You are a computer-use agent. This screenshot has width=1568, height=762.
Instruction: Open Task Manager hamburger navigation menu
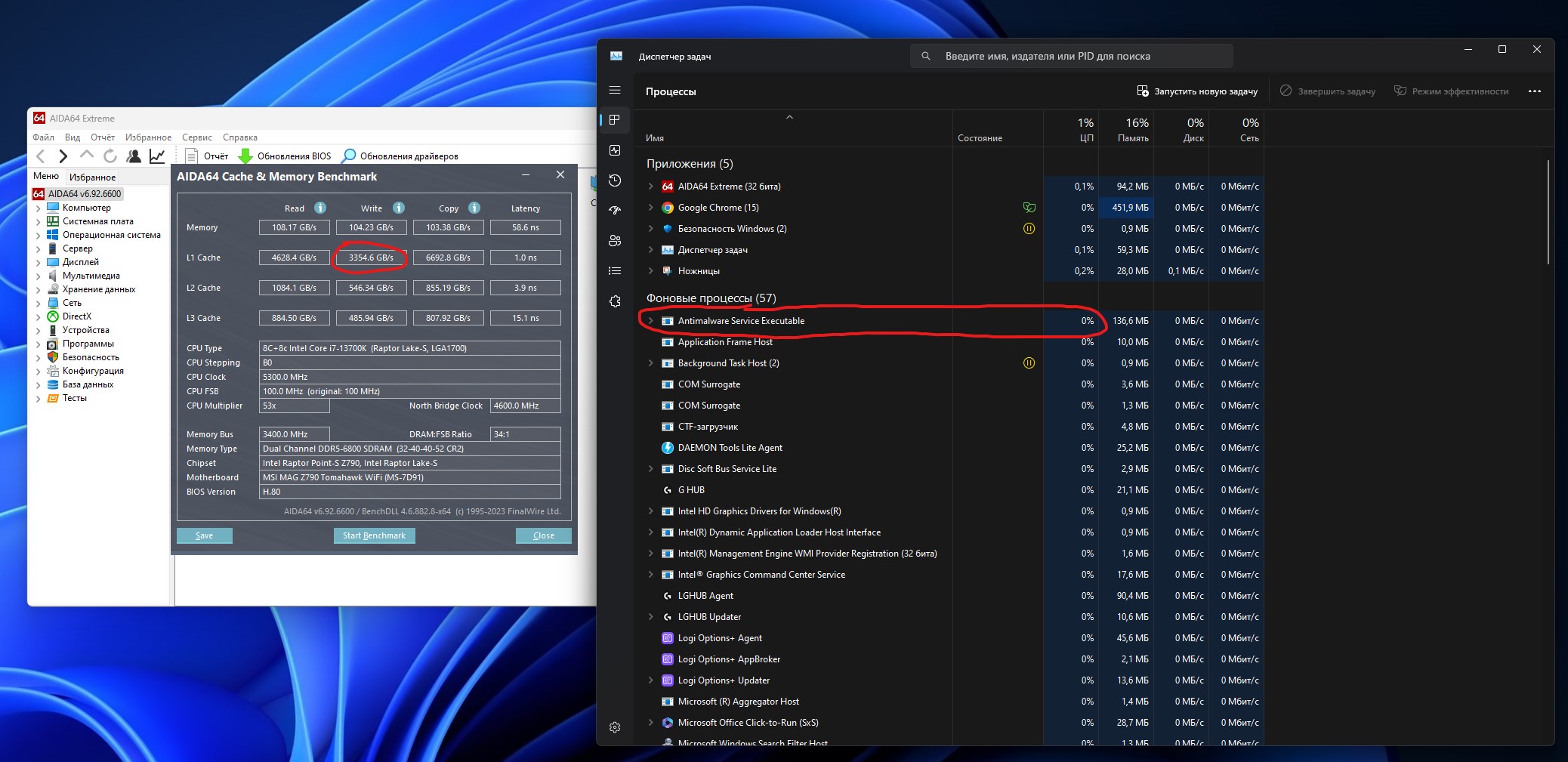pyautogui.click(x=615, y=91)
